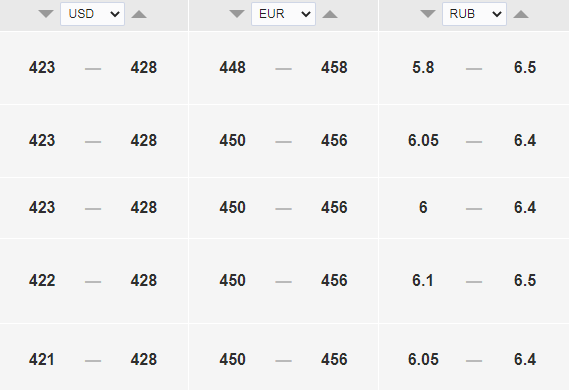Open the EUR currency dropdown
Screen dimensions: 569x390
pos(283,14)
